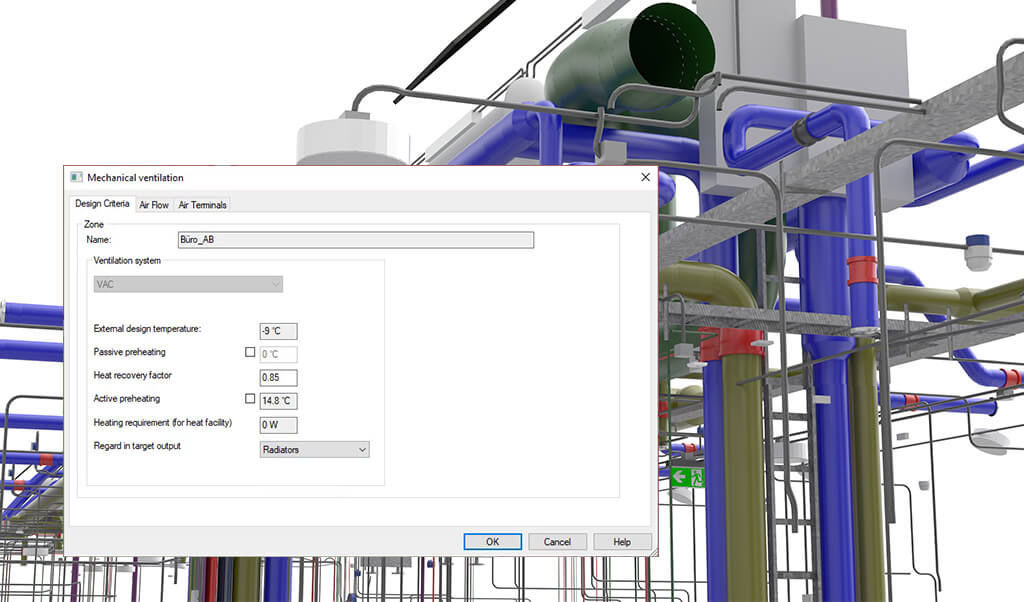
Task: Confirm settings with the OK button
Action: click(x=492, y=541)
